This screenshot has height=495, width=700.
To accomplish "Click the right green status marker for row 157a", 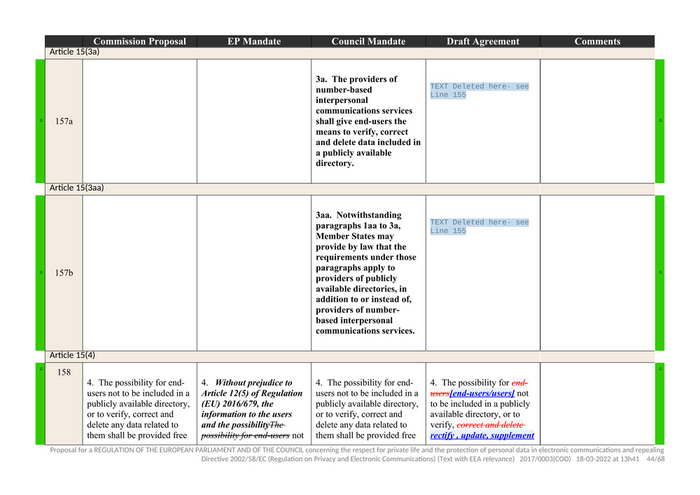I will coord(660,121).
